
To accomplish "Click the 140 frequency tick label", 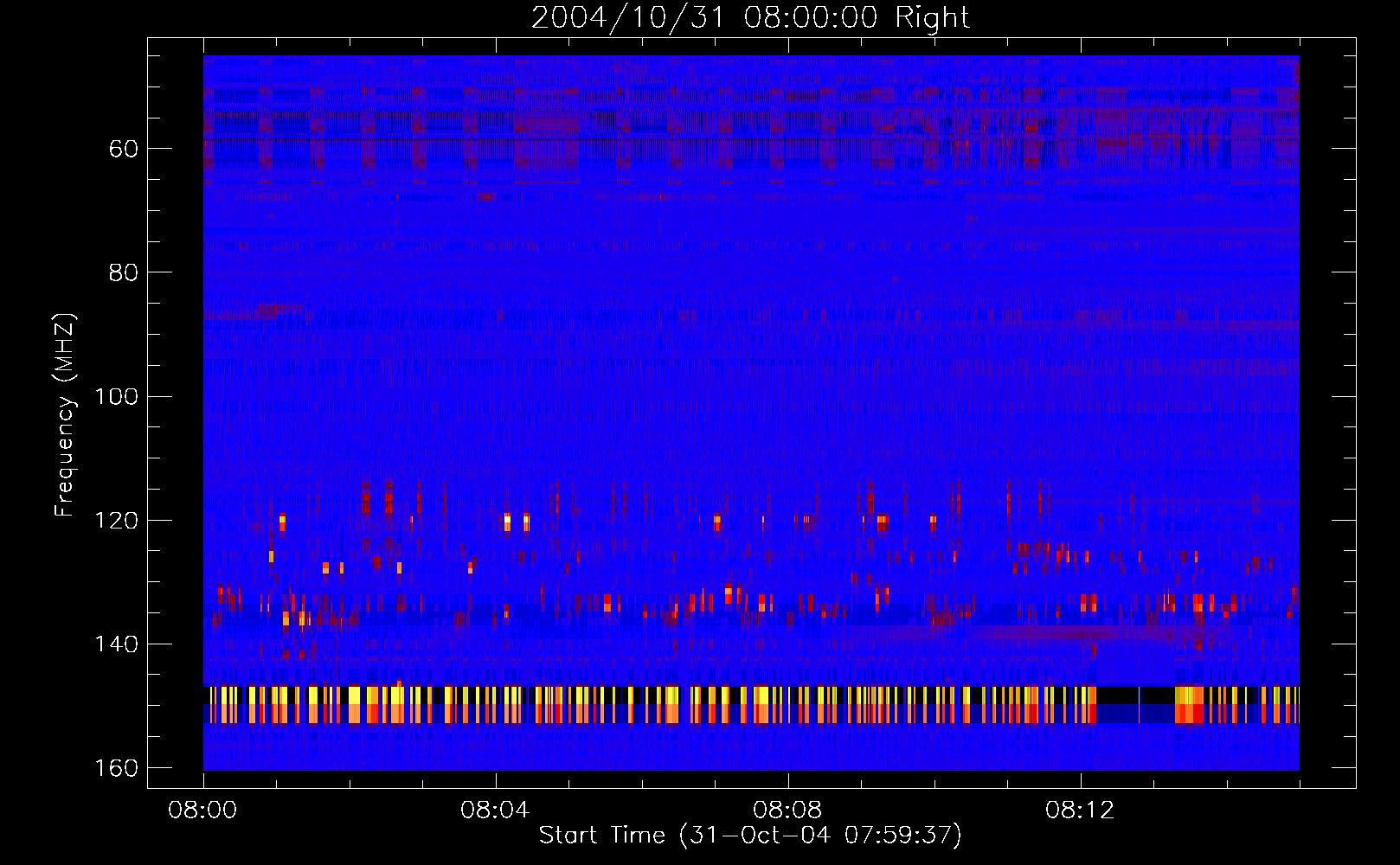I will [117, 644].
